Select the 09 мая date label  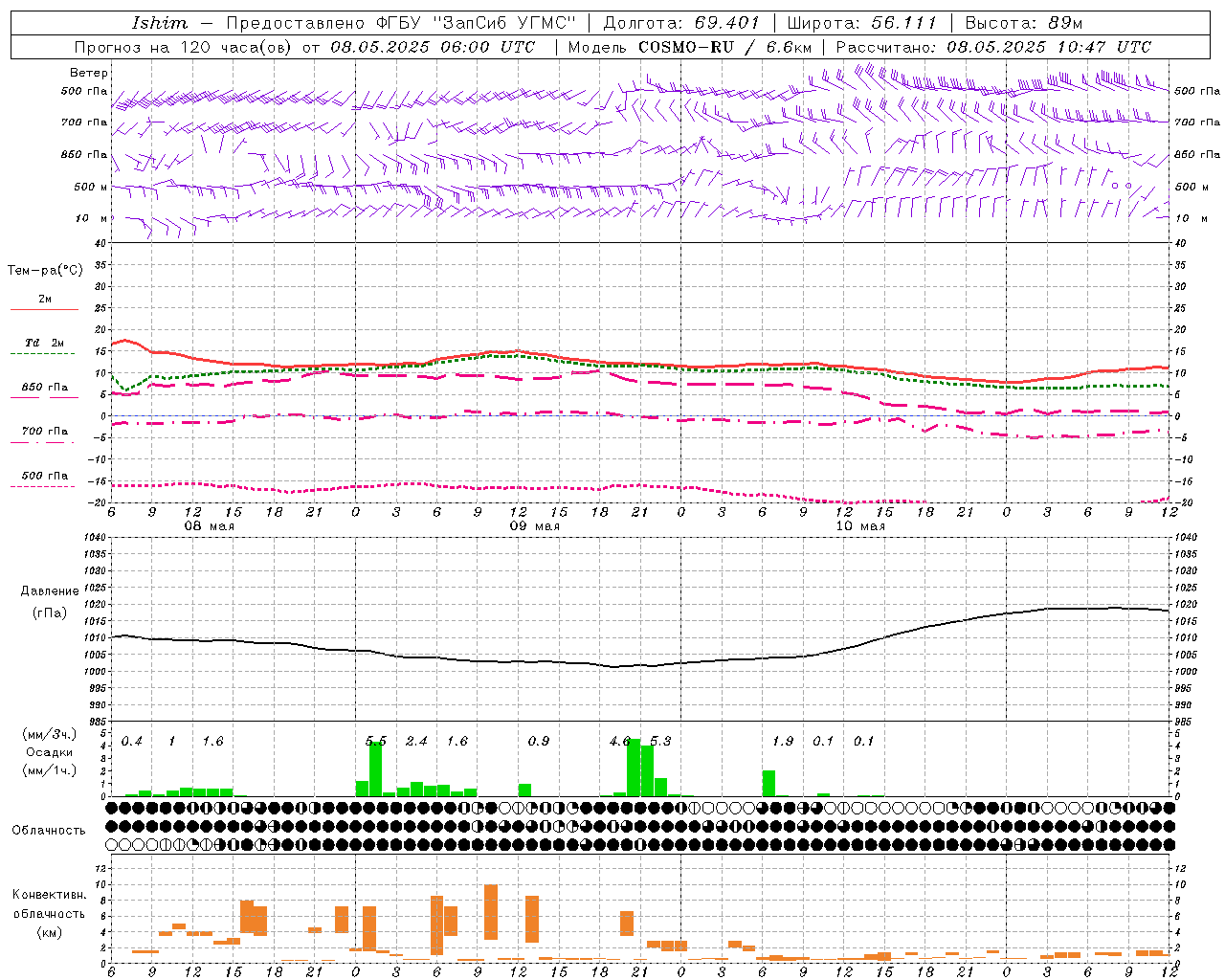(x=534, y=526)
